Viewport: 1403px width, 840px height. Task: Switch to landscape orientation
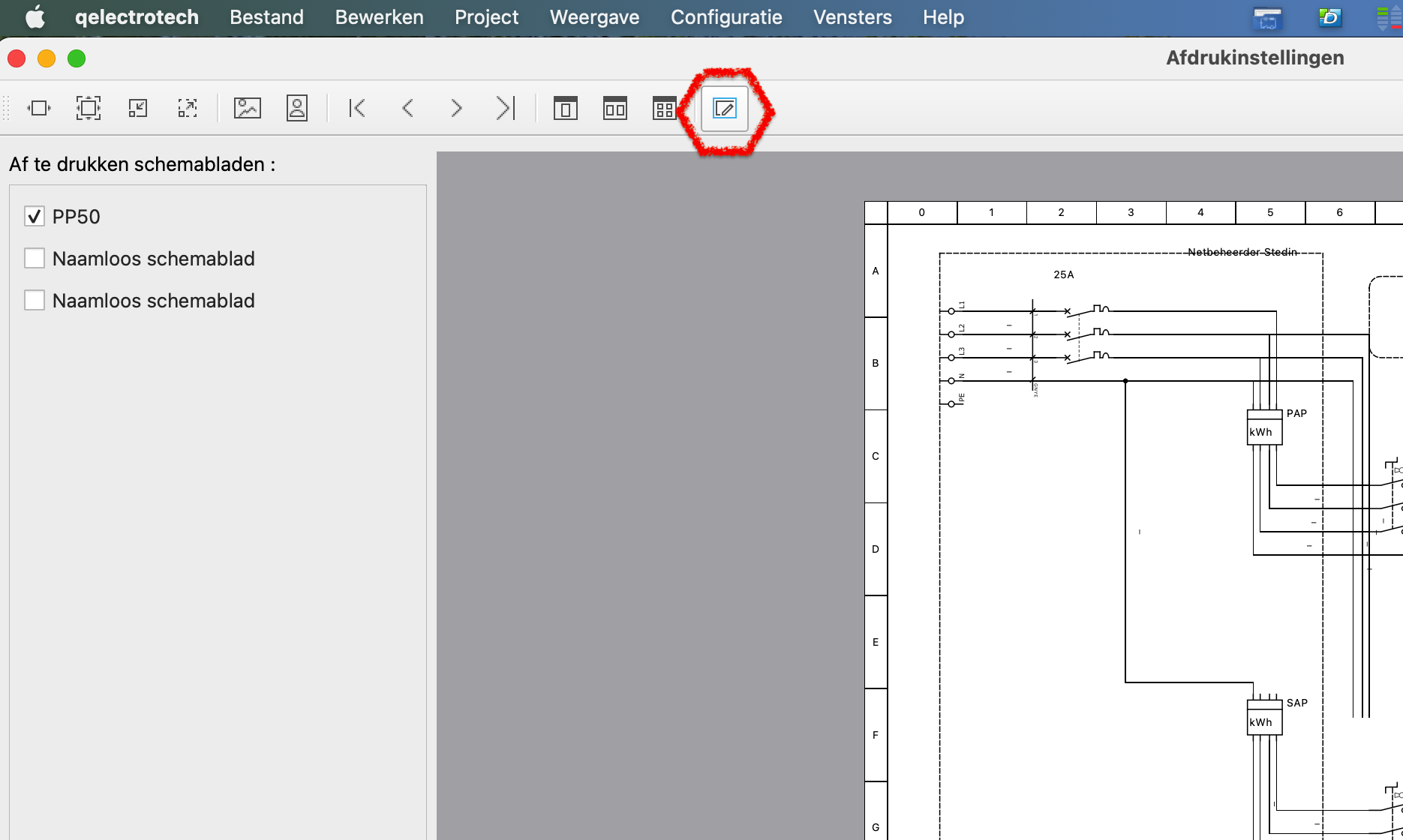point(248,109)
